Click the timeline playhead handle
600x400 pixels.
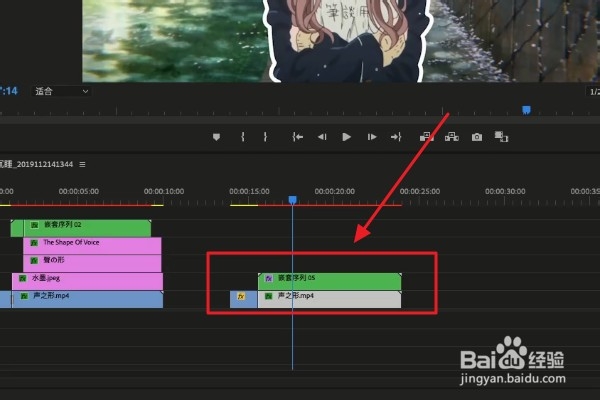pos(292,200)
